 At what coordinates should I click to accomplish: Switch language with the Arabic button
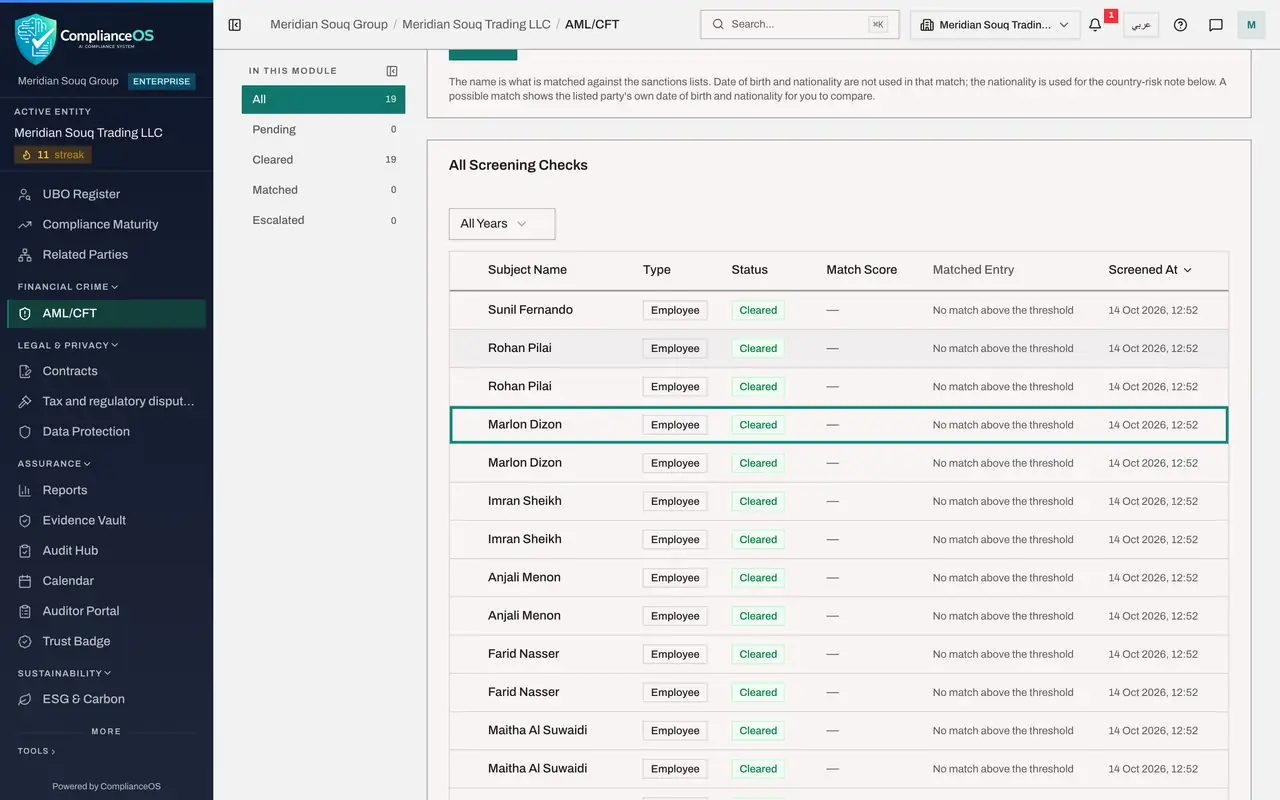(x=1141, y=25)
